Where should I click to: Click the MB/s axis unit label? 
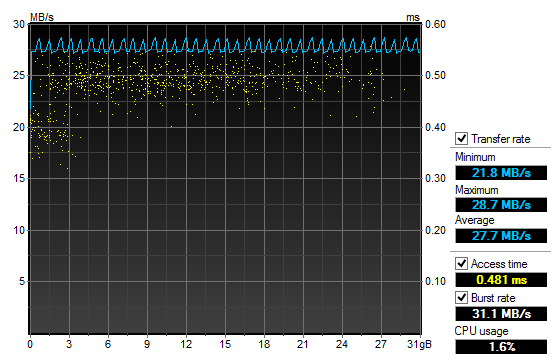tap(42, 17)
